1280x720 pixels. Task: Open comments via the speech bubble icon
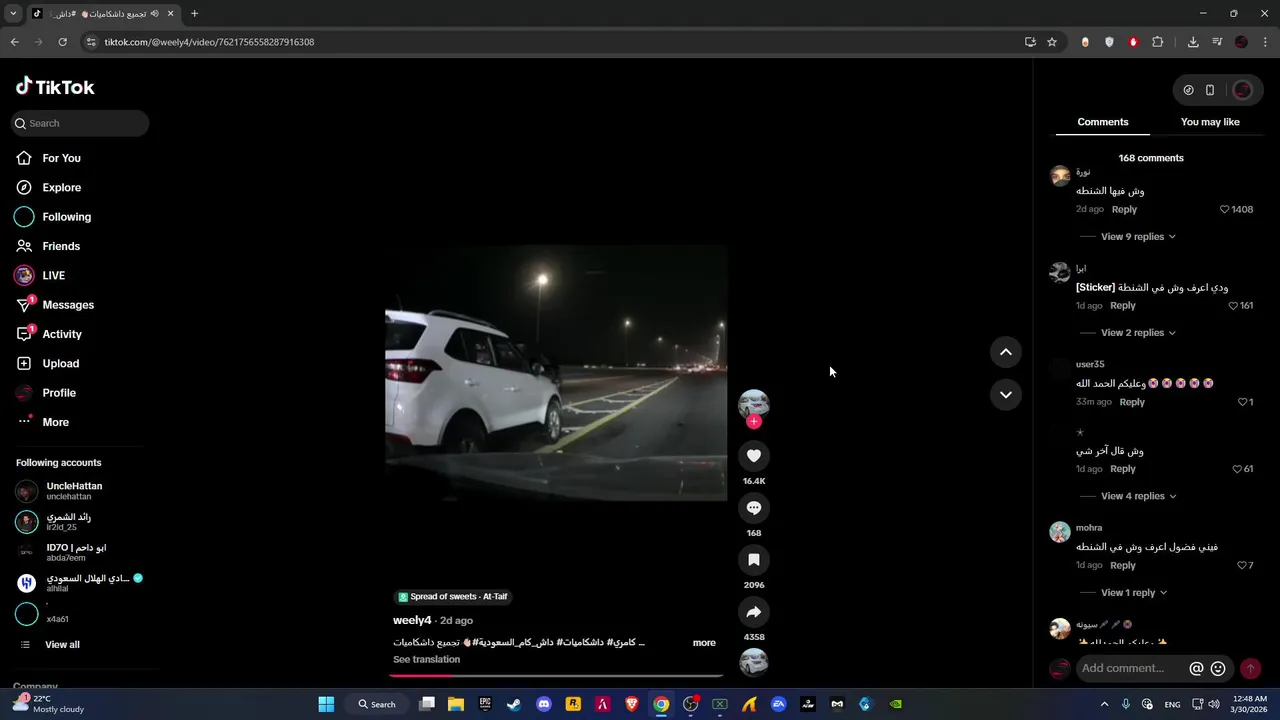click(754, 508)
